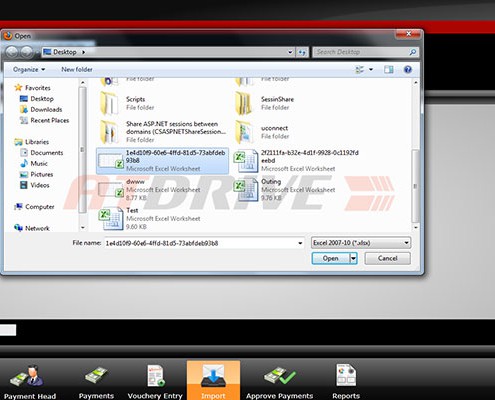The width and height of the screenshot is (495, 400).
Task: Open the Payment Head module icon
Action: tap(27, 376)
